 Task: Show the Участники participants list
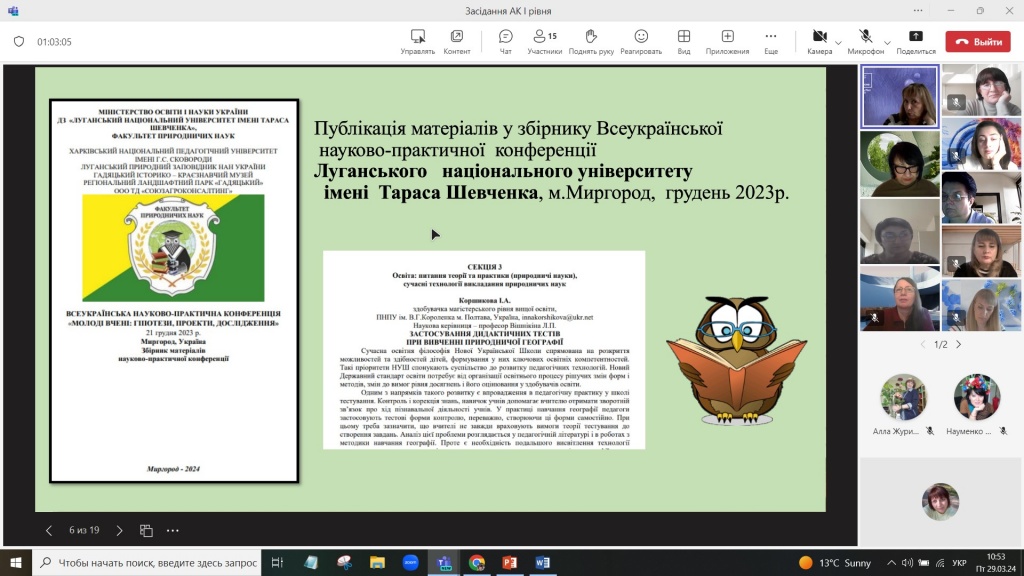coord(545,41)
